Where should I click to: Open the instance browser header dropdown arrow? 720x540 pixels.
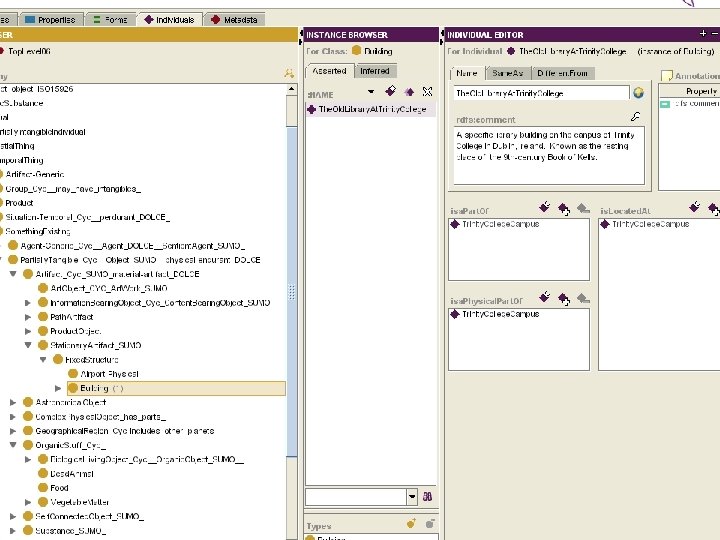(x=371, y=92)
